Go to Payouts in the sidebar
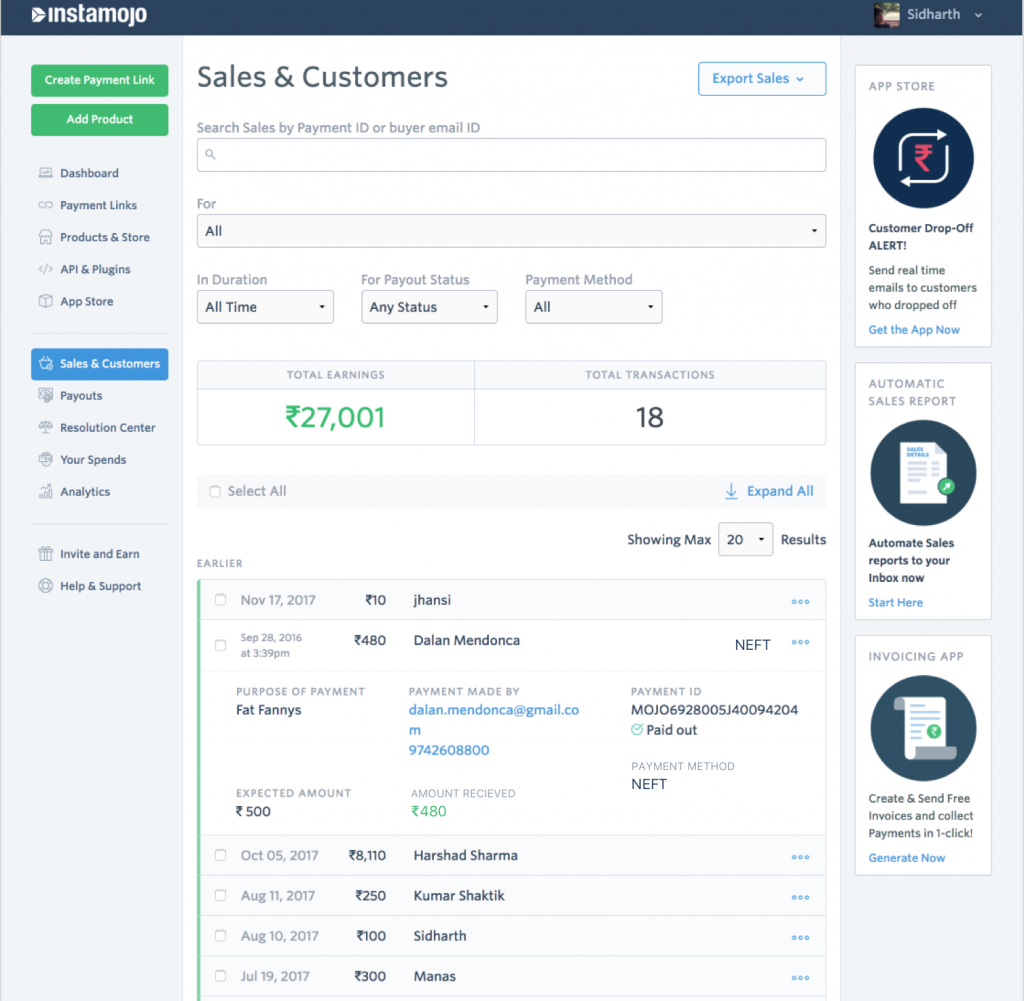Image resolution: width=1024 pixels, height=1001 pixels. click(81, 395)
